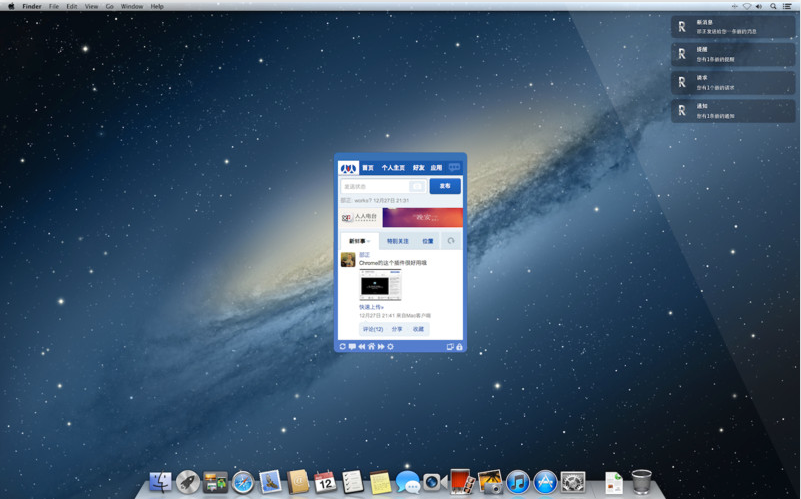The image size is (801, 499).
Task: Open the poster's name link above Chrome post
Action: 364,254
